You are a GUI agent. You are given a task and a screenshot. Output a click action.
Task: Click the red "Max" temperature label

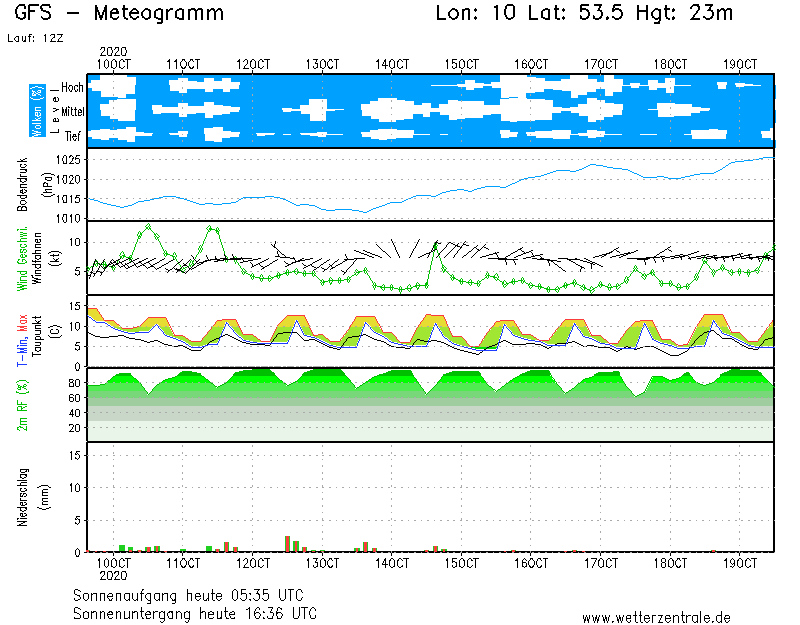click(x=22, y=323)
